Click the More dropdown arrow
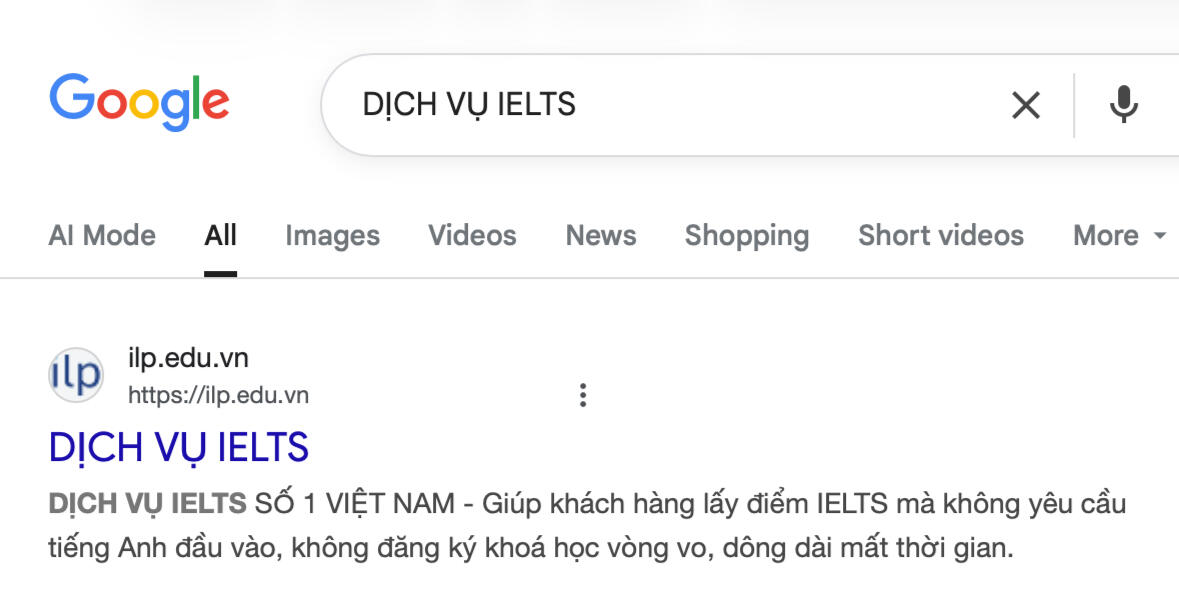1179x609 pixels. (x=1159, y=236)
